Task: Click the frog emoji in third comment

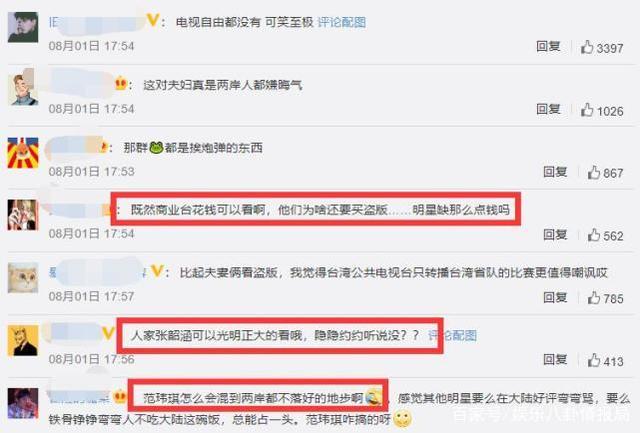Action: click(156, 147)
